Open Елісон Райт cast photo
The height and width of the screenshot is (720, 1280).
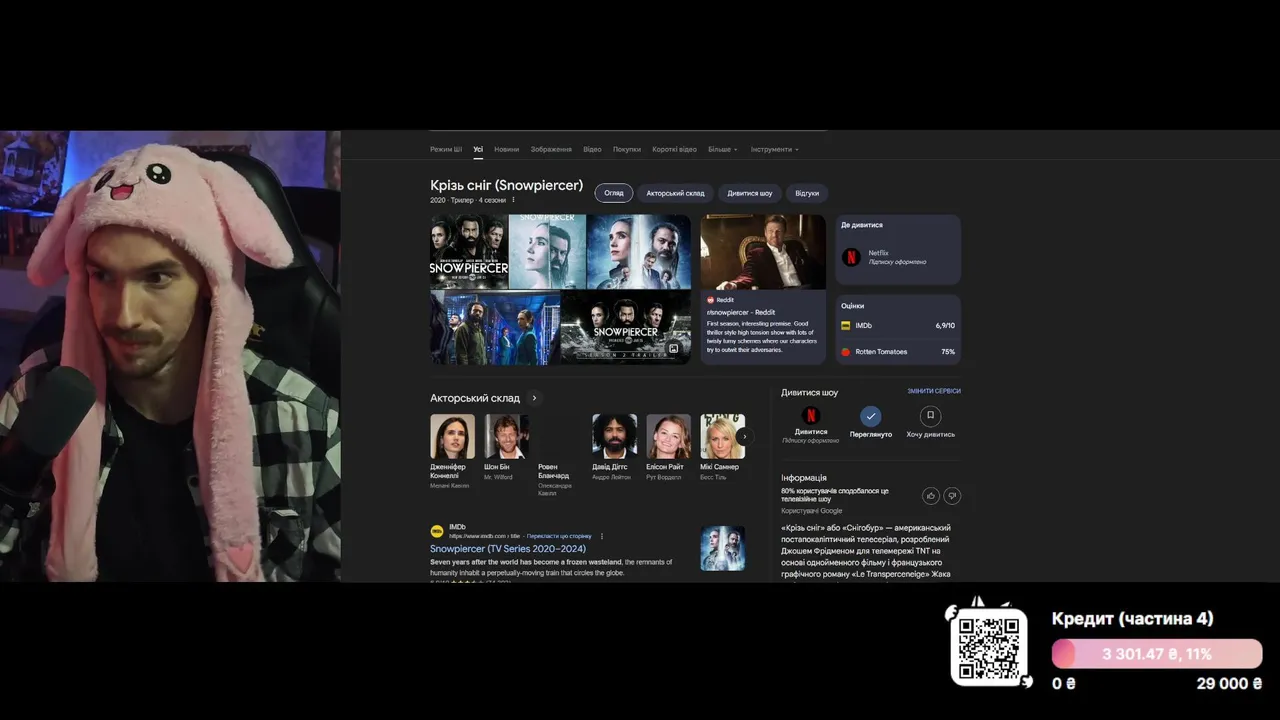668,436
